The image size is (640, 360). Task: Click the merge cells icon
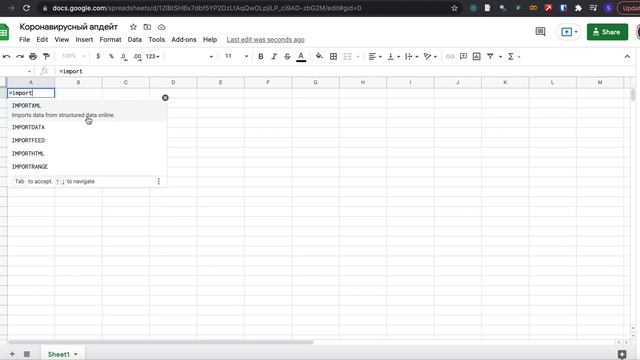347,56
